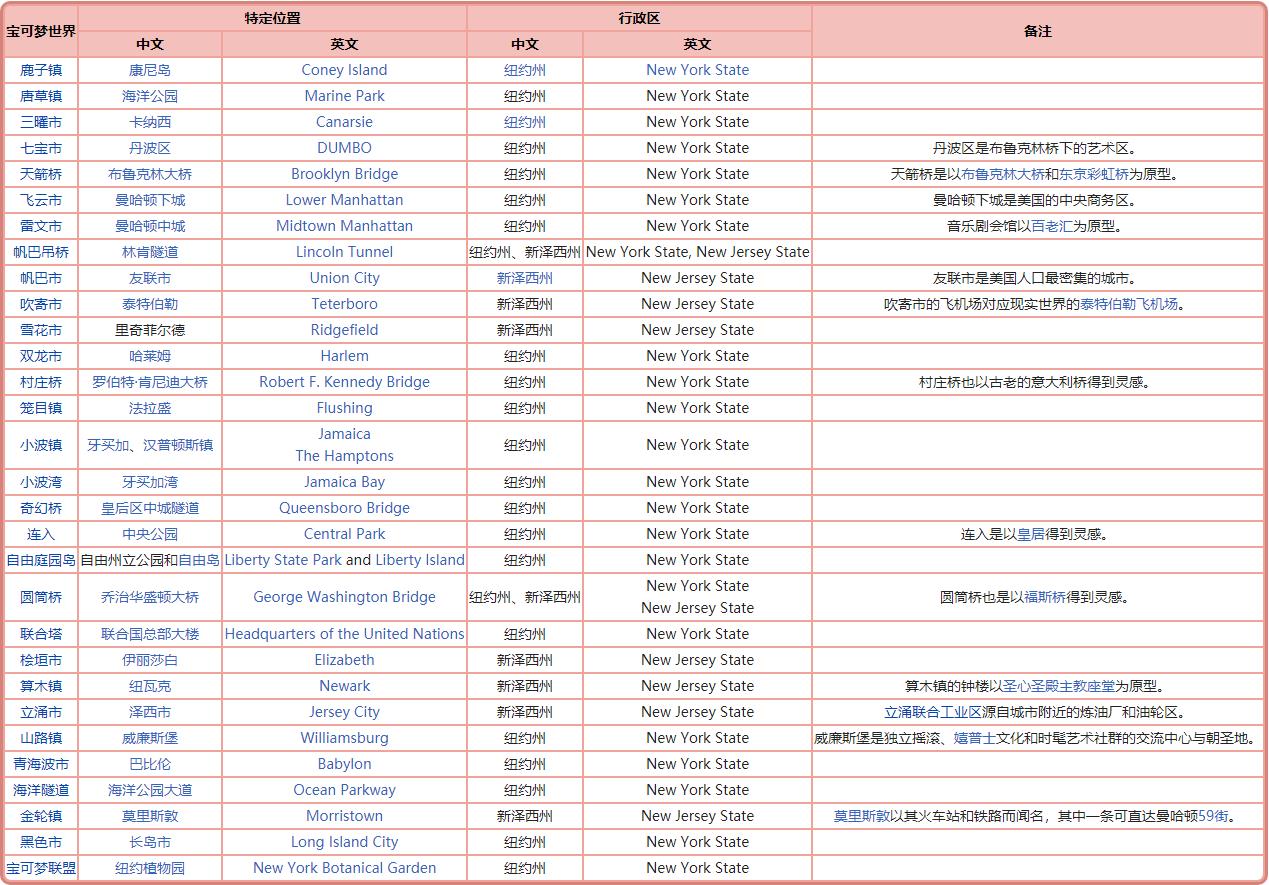
Task: Open the Liberty Island link
Action: [420, 560]
